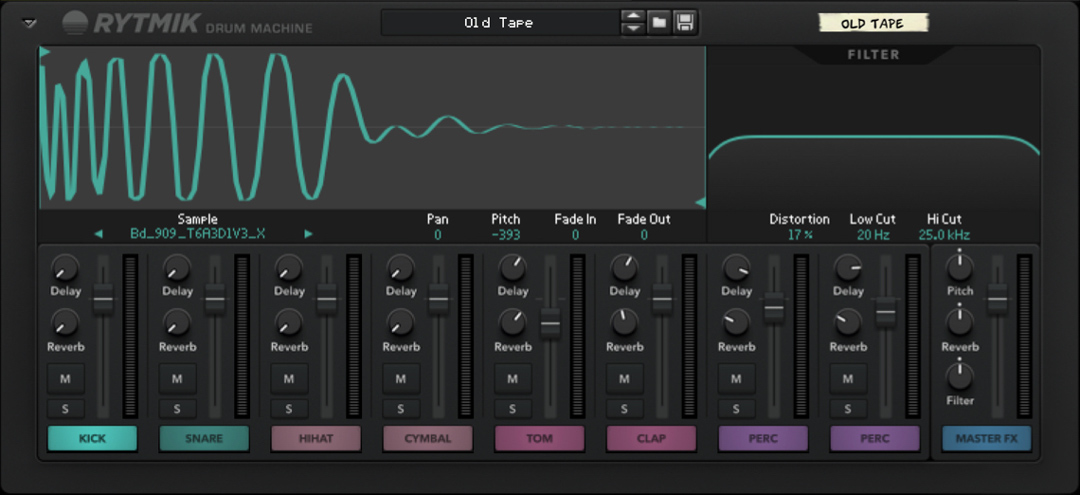1080x495 pixels.
Task: Click the OLD TAPE tape label
Action: [872, 23]
